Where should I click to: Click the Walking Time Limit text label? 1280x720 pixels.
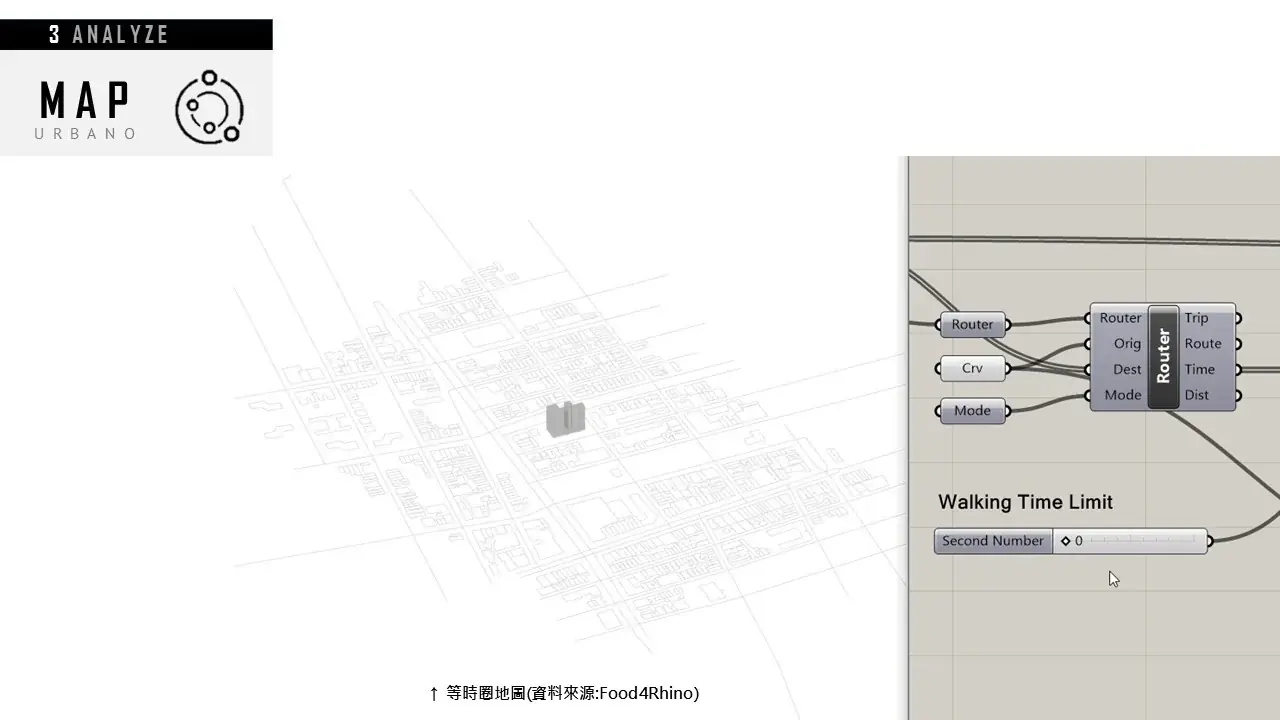click(x=1025, y=502)
